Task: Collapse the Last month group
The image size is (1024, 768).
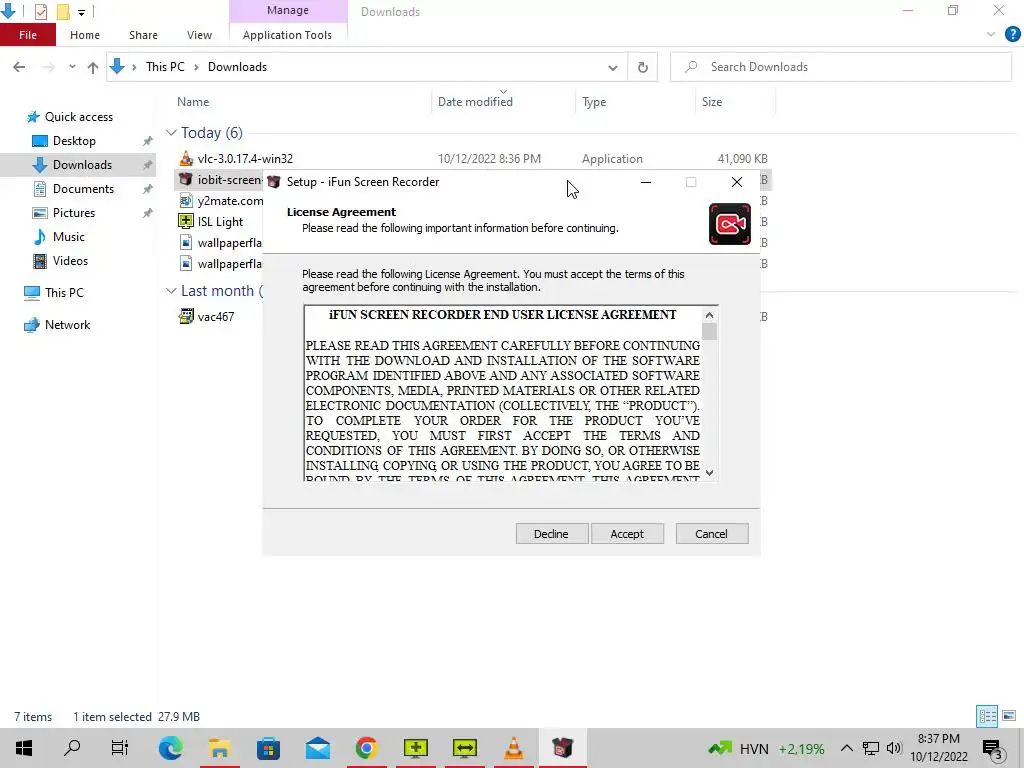Action: pos(171,291)
